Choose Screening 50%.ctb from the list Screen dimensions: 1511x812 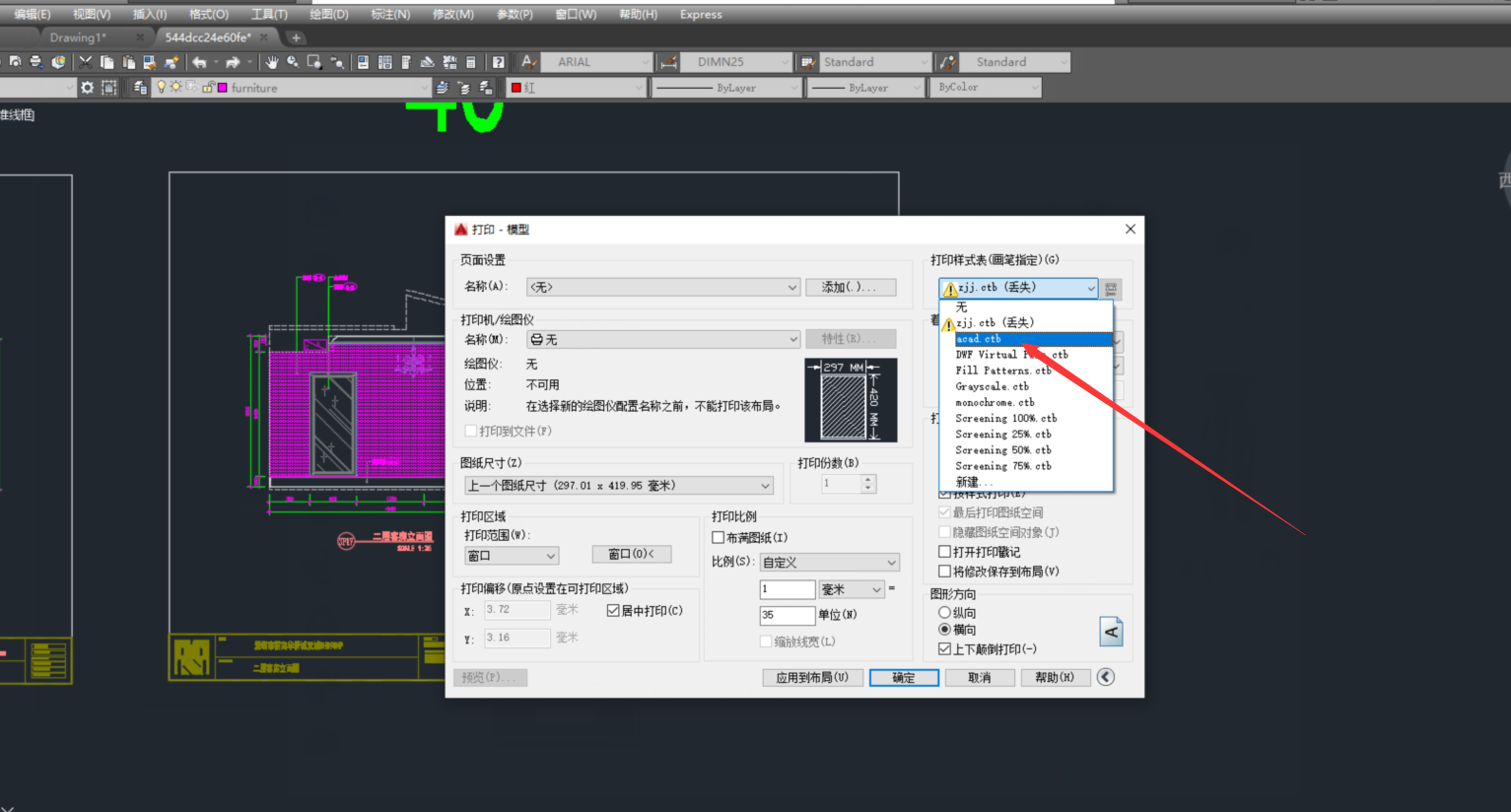pos(1025,450)
